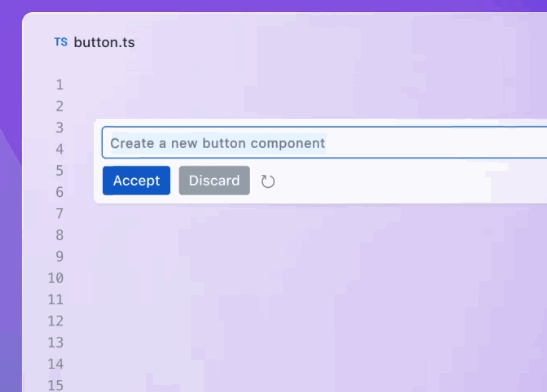Screen dimensions: 547x392
Task: Click line number 5 in gutter
Action: coord(60,171)
